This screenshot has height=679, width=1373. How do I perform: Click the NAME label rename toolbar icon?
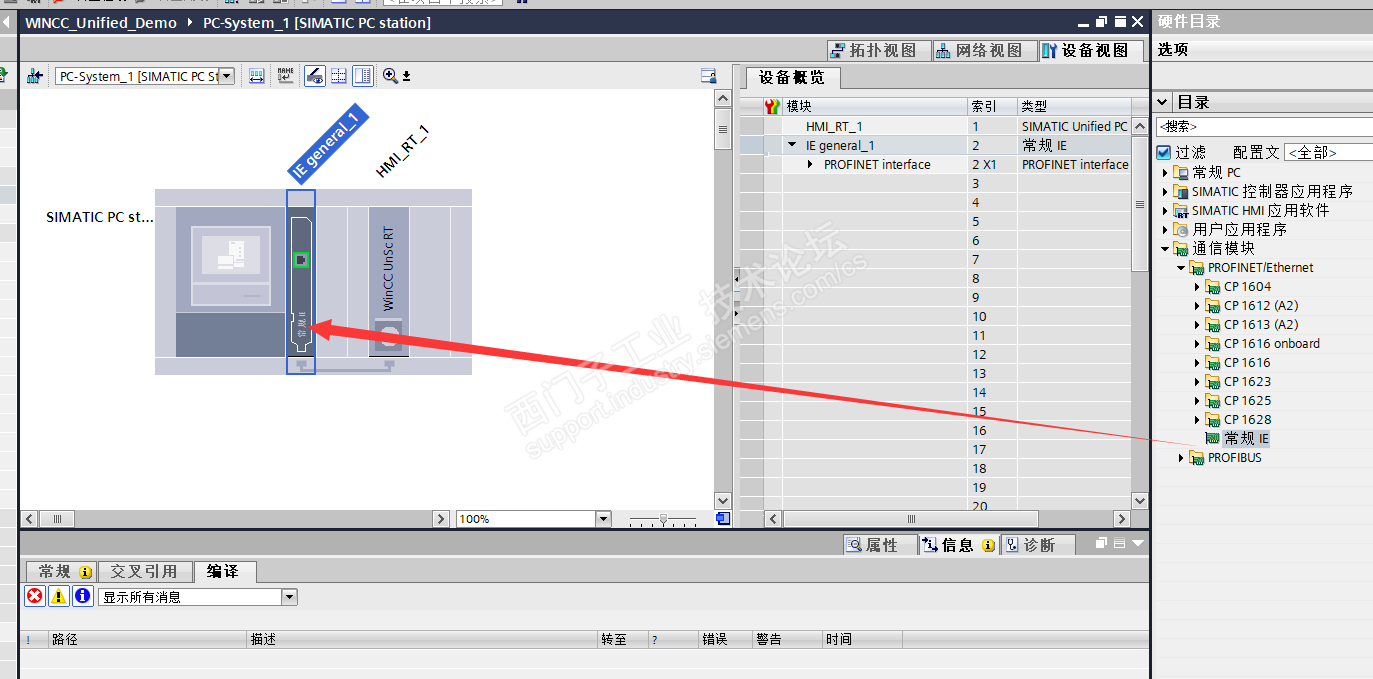coord(285,76)
